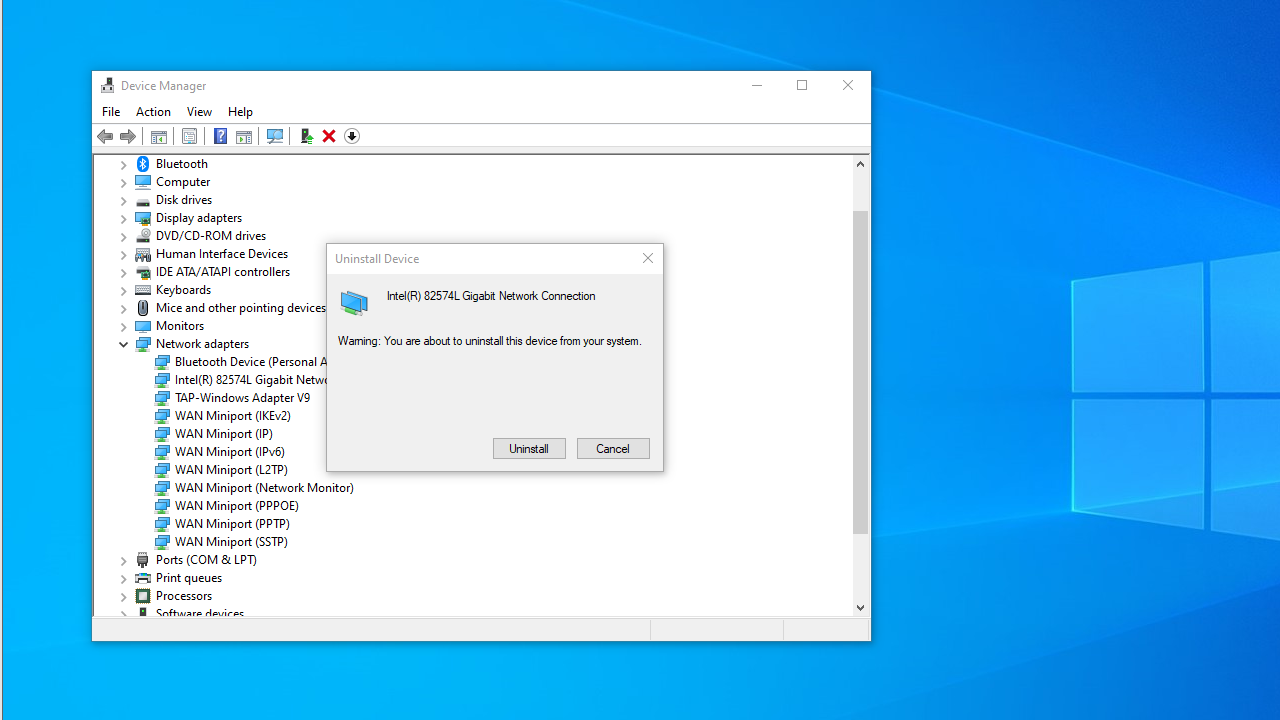Click the blue Help question mark icon

(x=220, y=136)
